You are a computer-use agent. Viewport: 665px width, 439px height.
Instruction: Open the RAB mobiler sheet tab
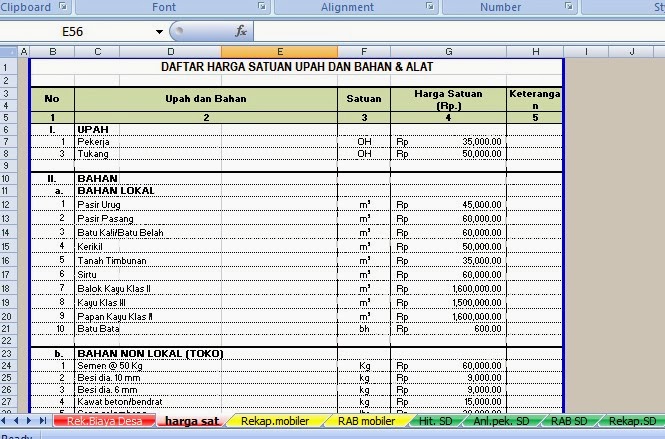[x=366, y=421]
